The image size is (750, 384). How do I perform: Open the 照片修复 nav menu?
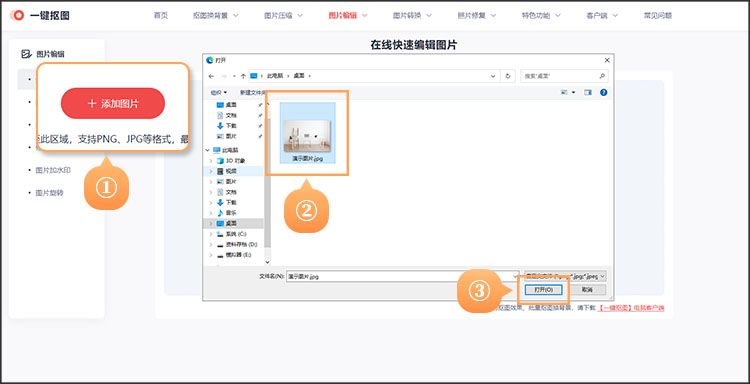477,15
